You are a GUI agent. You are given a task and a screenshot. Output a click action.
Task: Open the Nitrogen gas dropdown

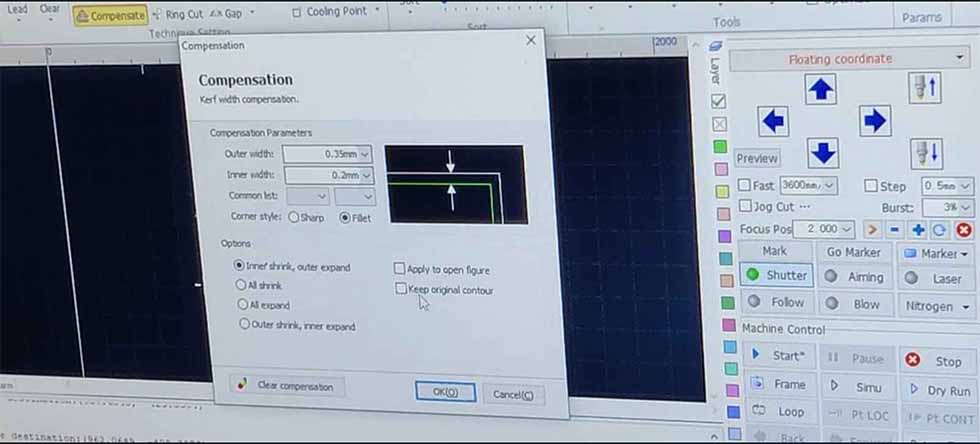pos(937,306)
